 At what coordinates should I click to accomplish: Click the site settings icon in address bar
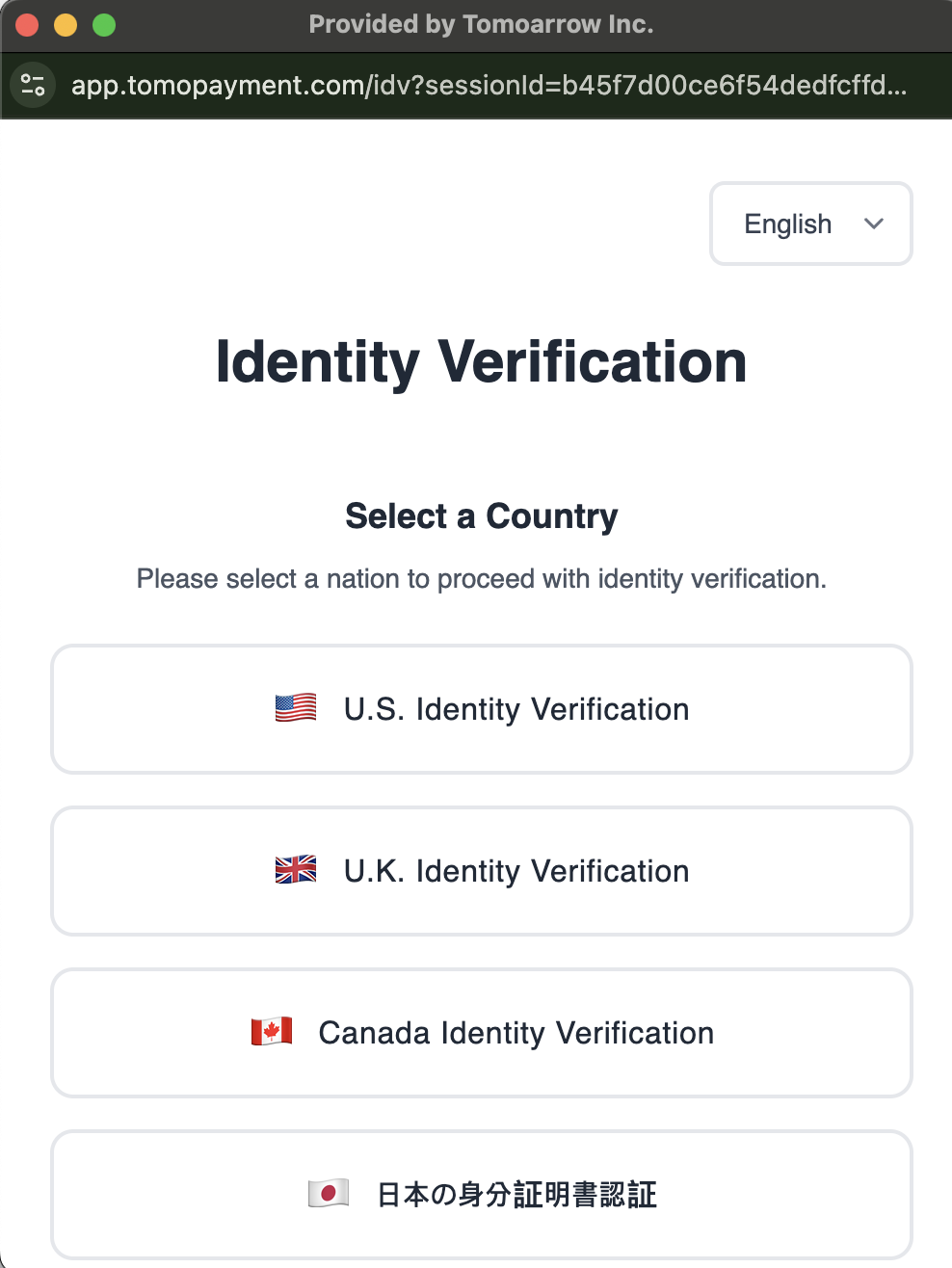[33, 85]
